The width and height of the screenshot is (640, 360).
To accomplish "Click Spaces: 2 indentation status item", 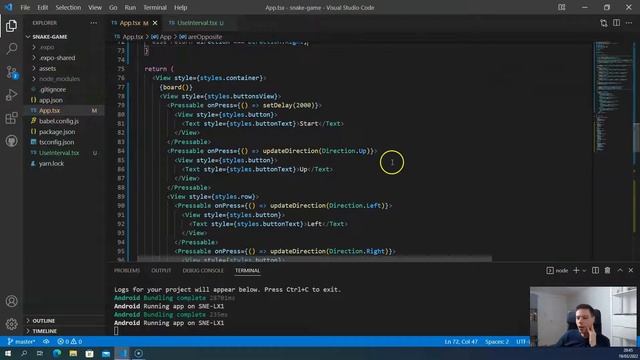I will (497, 341).
